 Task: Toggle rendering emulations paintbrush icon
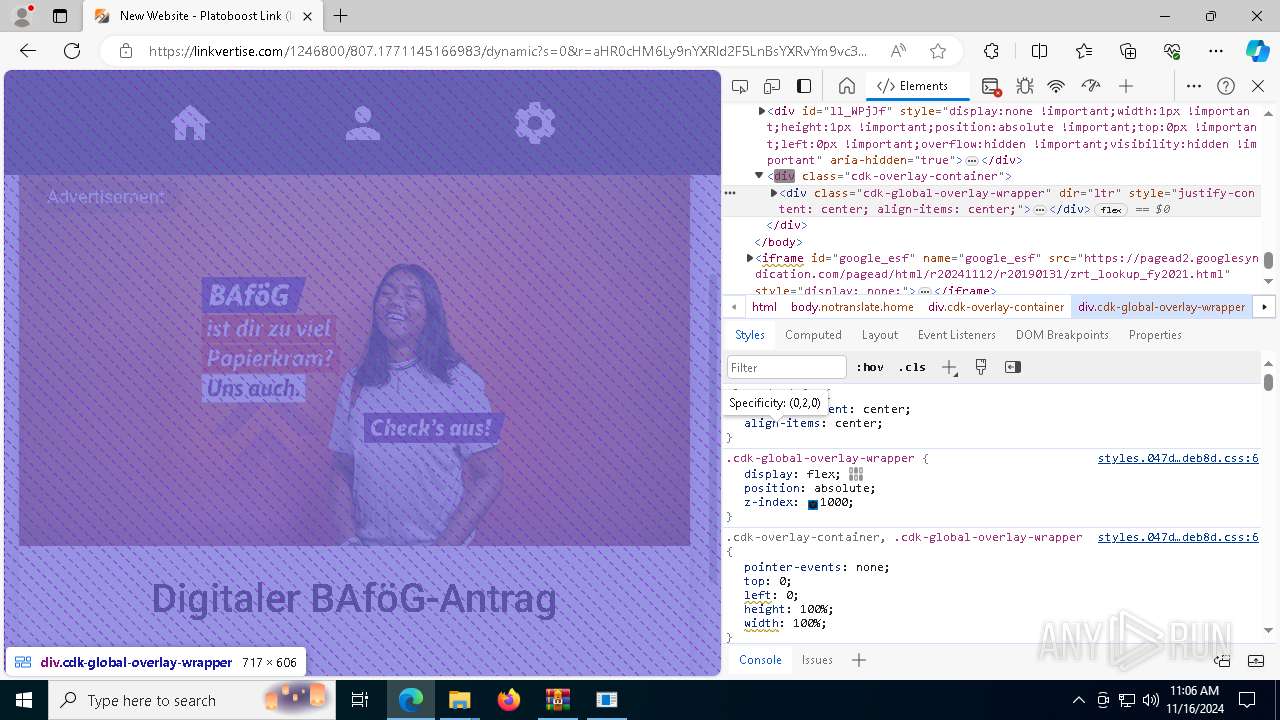click(981, 367)
